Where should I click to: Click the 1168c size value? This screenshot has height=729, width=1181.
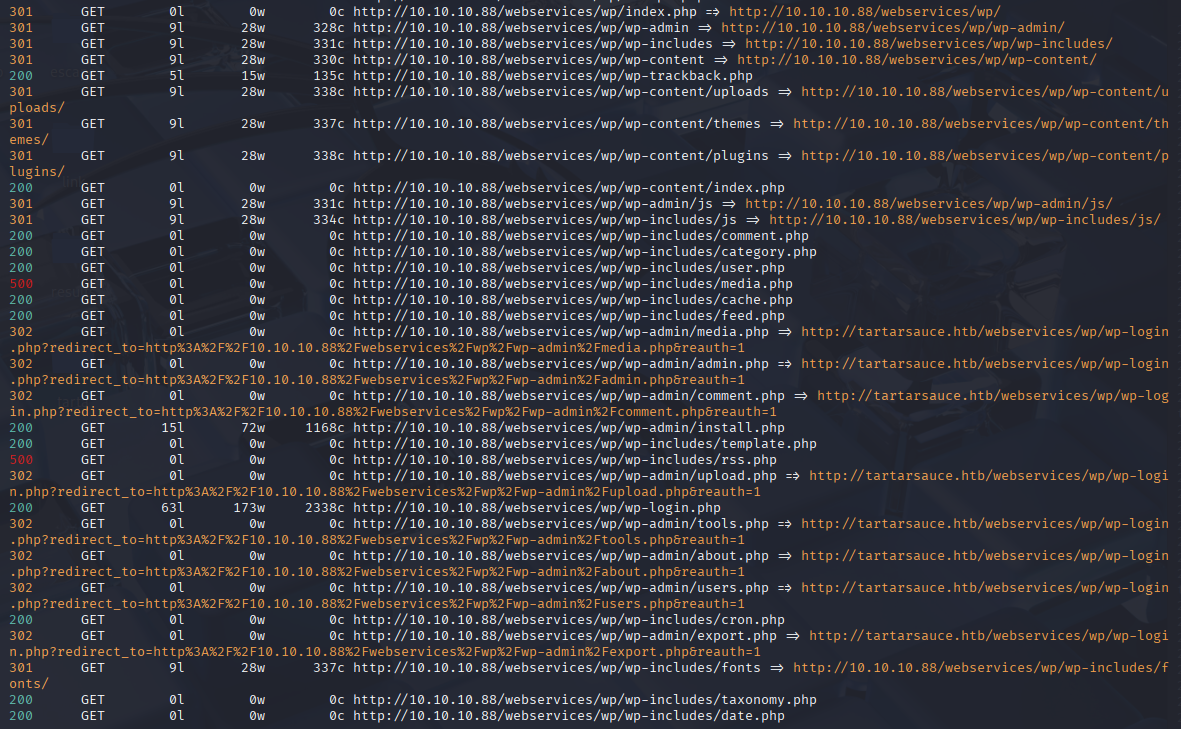(x=325, y=428)
